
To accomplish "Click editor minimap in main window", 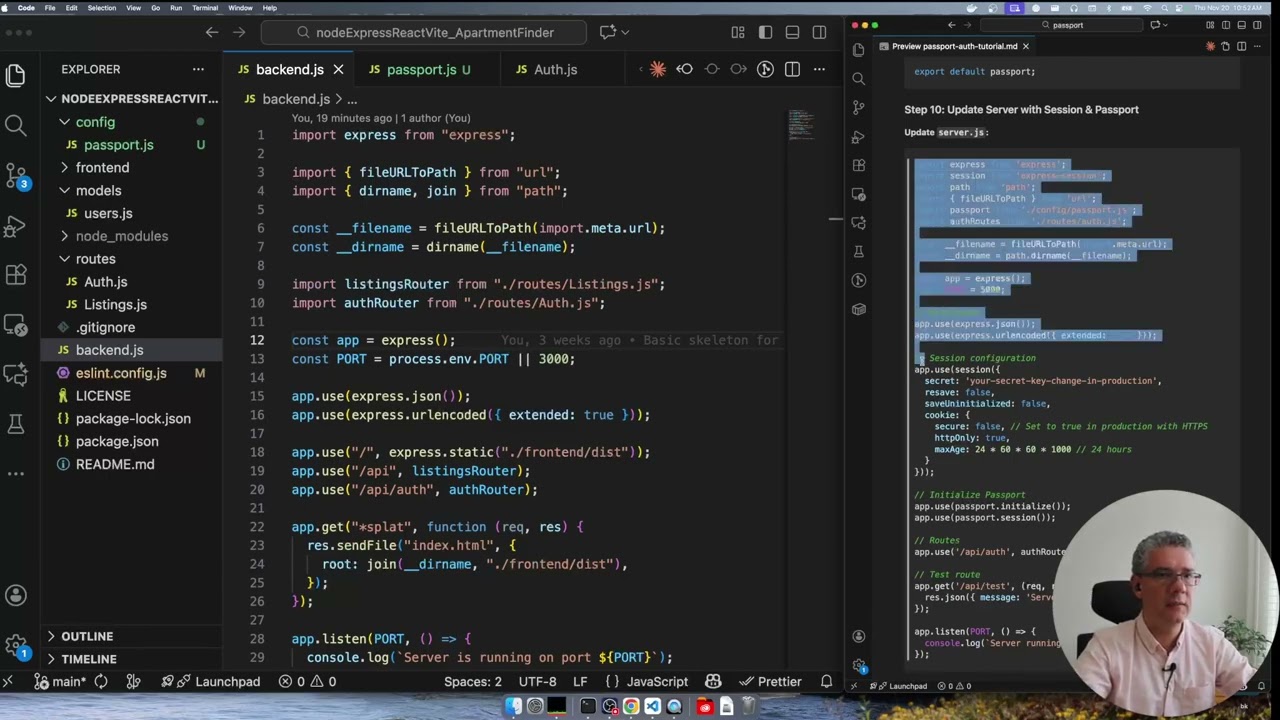I will [802, 124].
